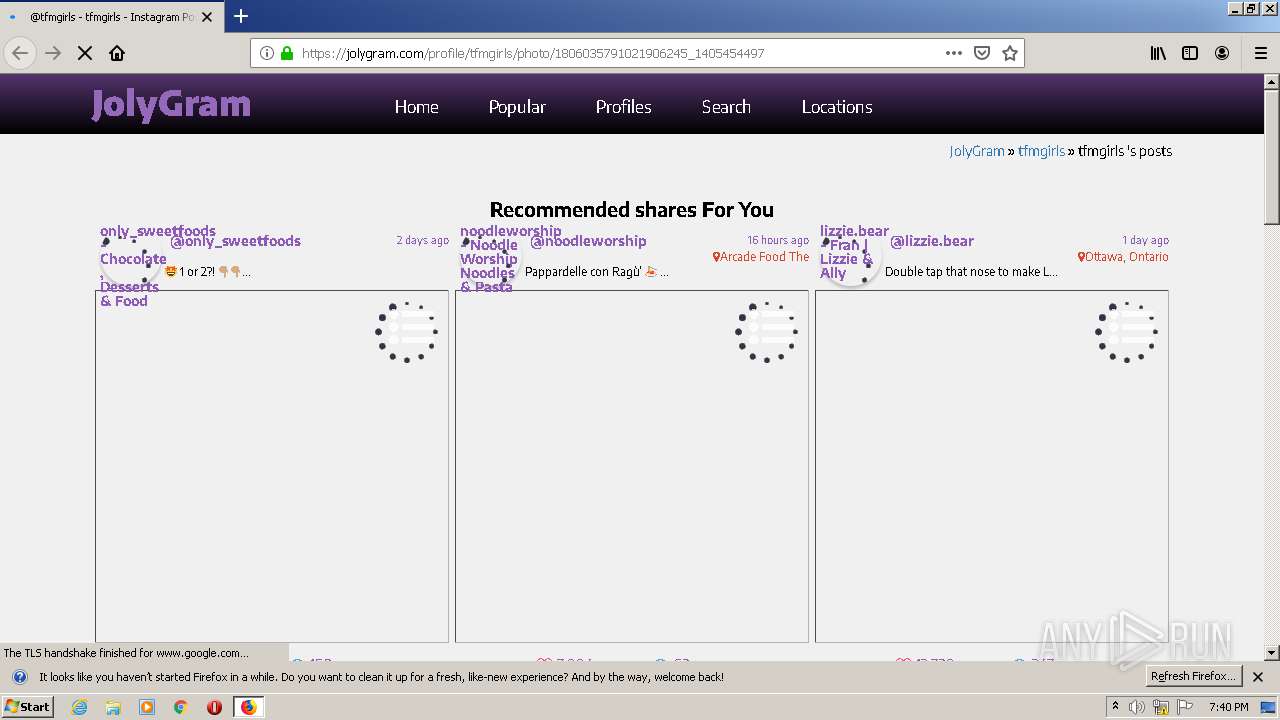Open the Library icon in toolbar
The width and height of the screenshot is (1280, 720).
click(x=1158, y=53)
